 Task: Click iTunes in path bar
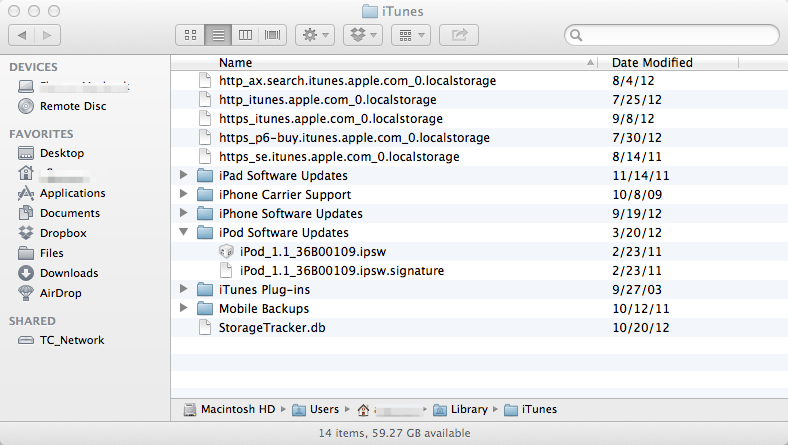[x=530, y=410]
